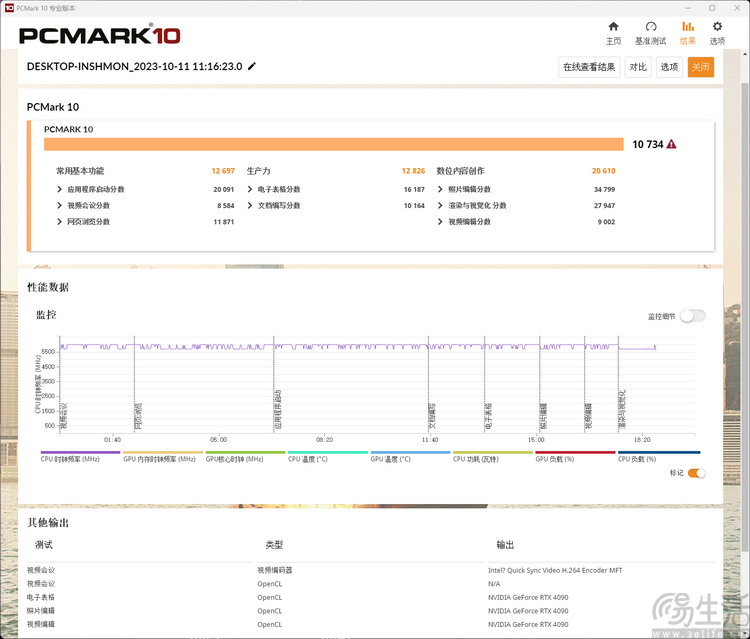
Task: Click the 其他输出 section heading
Action: click(48, 522)
